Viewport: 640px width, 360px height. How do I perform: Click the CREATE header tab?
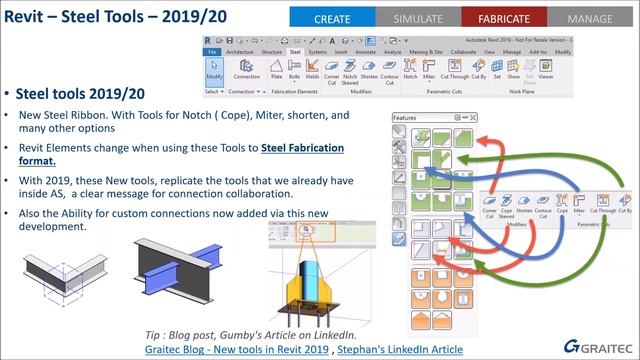pos(332,17)
